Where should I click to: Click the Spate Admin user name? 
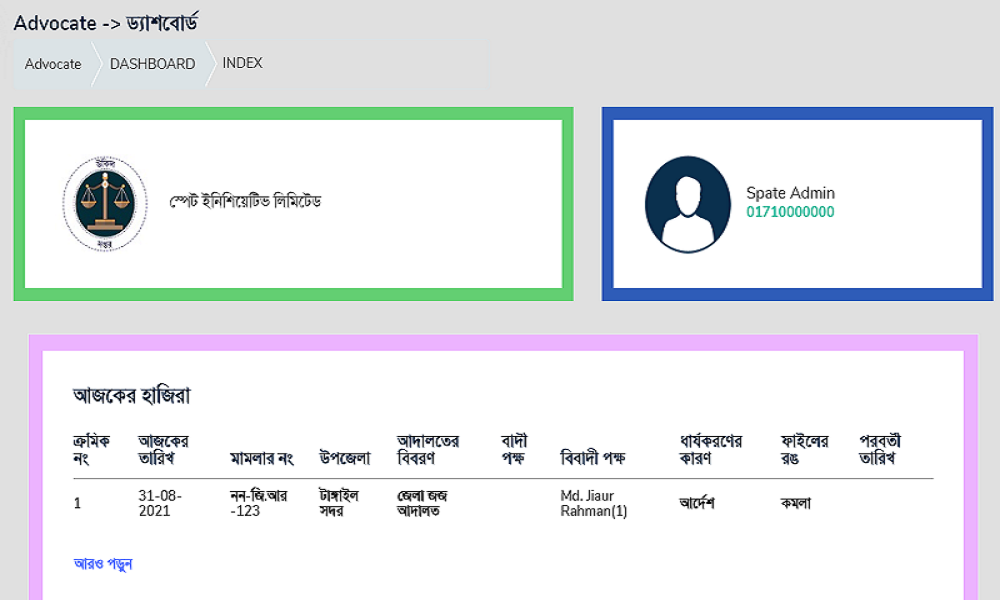point(790,193)
